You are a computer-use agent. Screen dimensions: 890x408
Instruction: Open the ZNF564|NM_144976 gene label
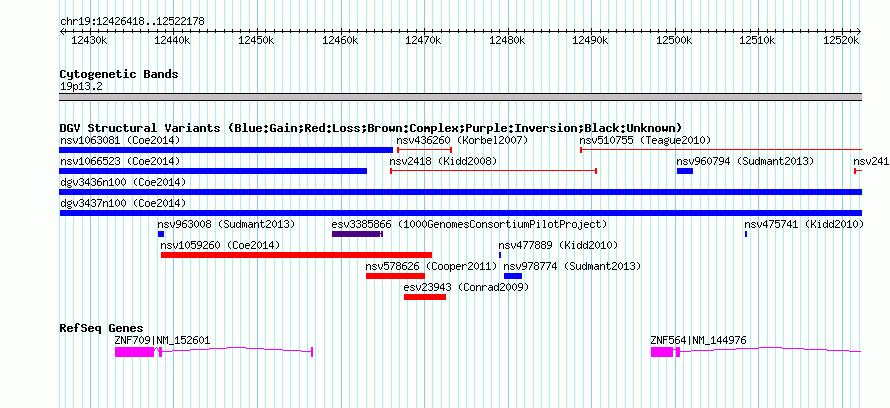698,340
